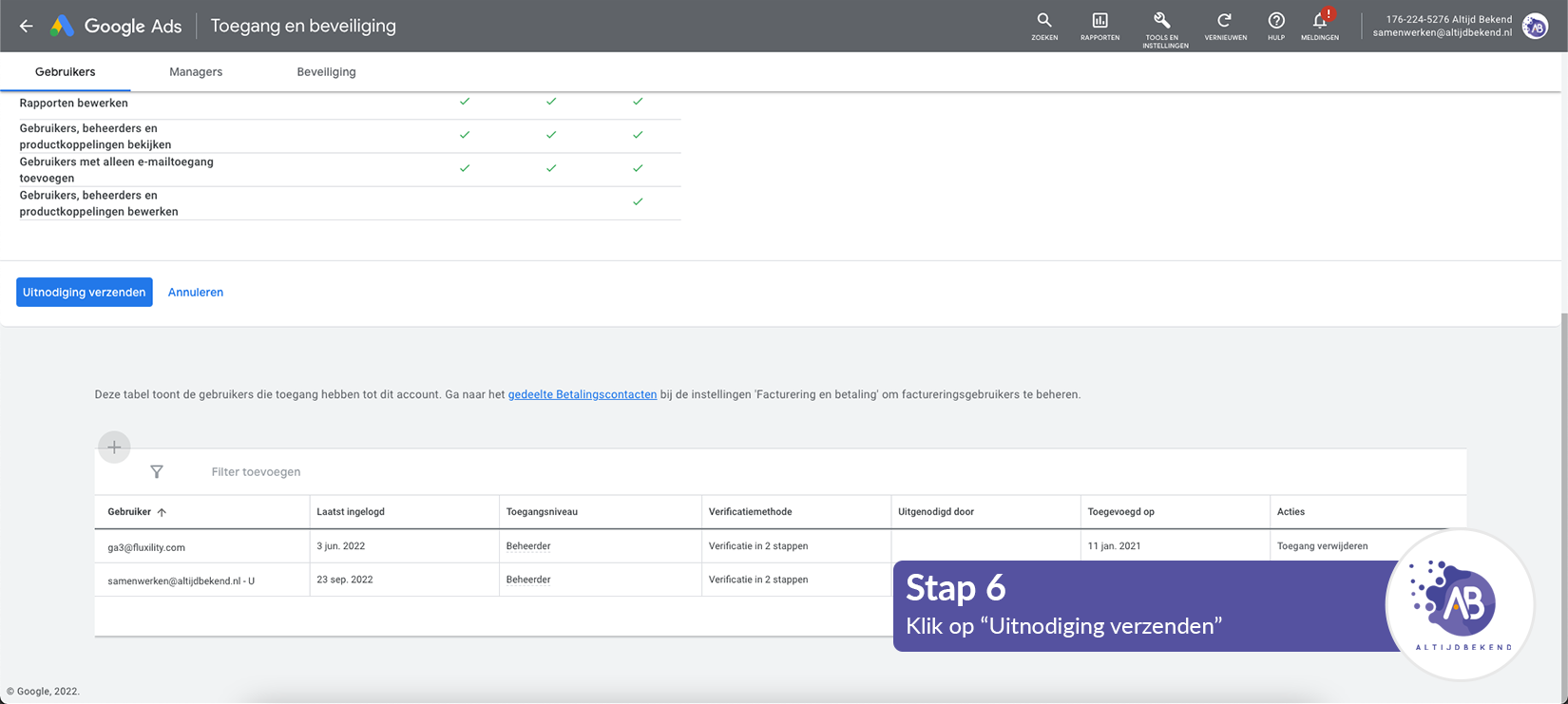
Task: Click the Google Ads logo
Action: coord(116,27)
